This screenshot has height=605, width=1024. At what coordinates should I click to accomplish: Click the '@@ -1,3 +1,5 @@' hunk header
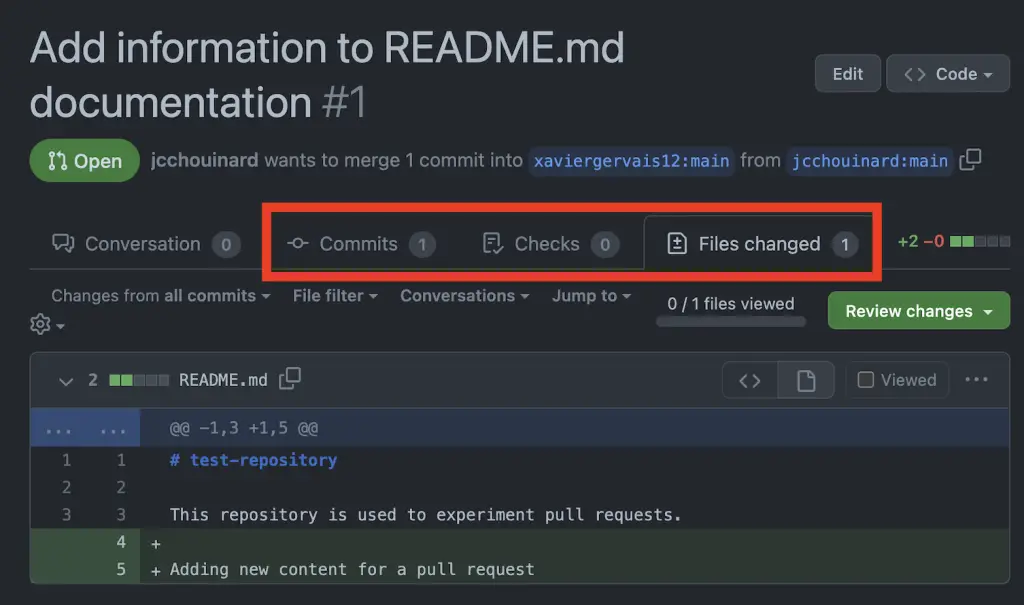pos(244,429)
